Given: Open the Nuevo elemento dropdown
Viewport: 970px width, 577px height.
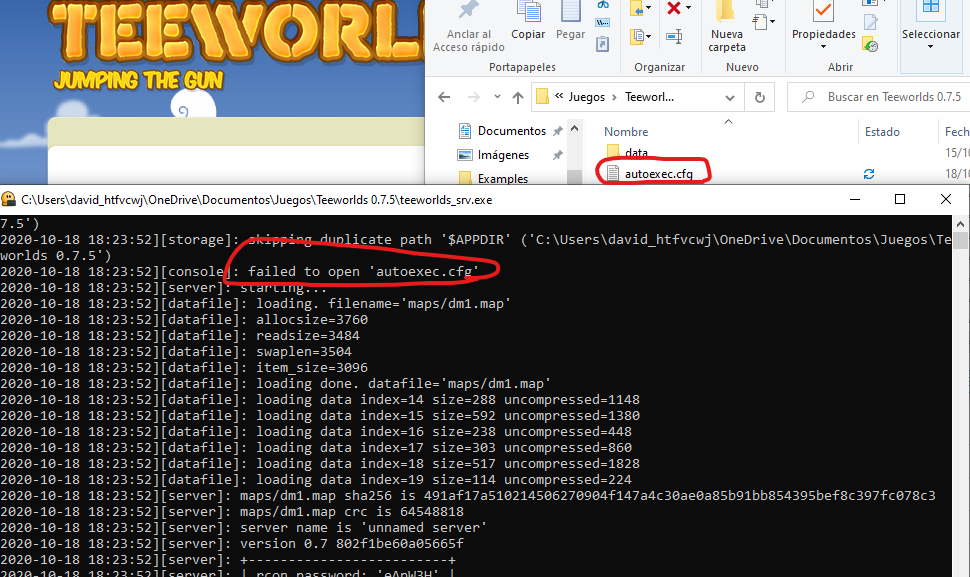Looking at the screenshot, I should (x=763, y=4).
